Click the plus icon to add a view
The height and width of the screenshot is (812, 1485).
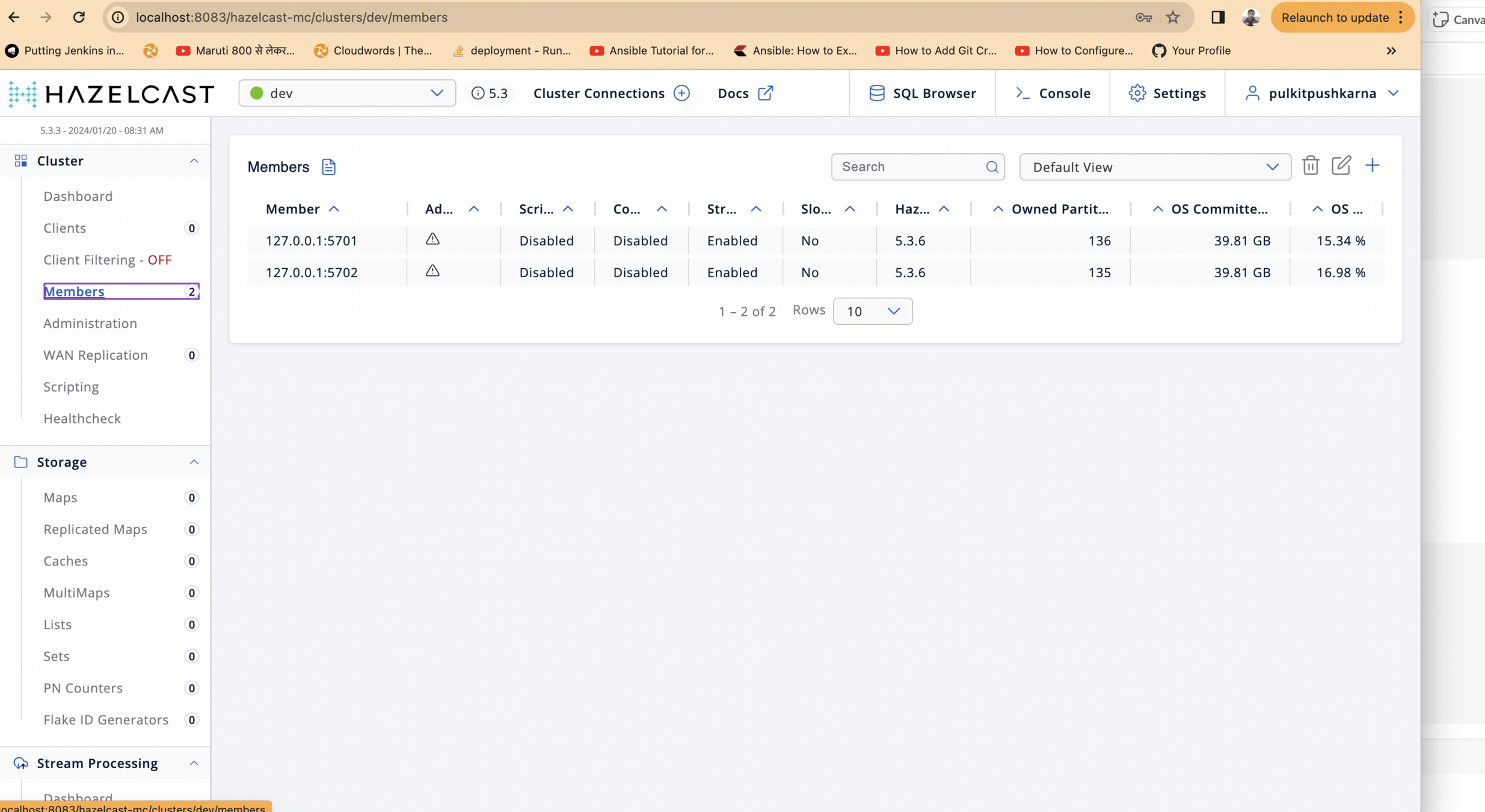click(x=1372, y=165)
